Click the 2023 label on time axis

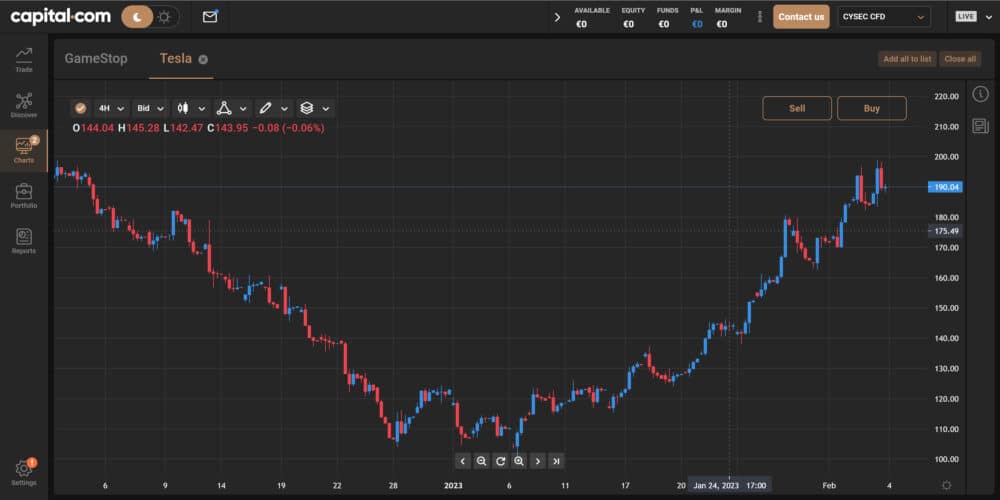click(453, 485)
